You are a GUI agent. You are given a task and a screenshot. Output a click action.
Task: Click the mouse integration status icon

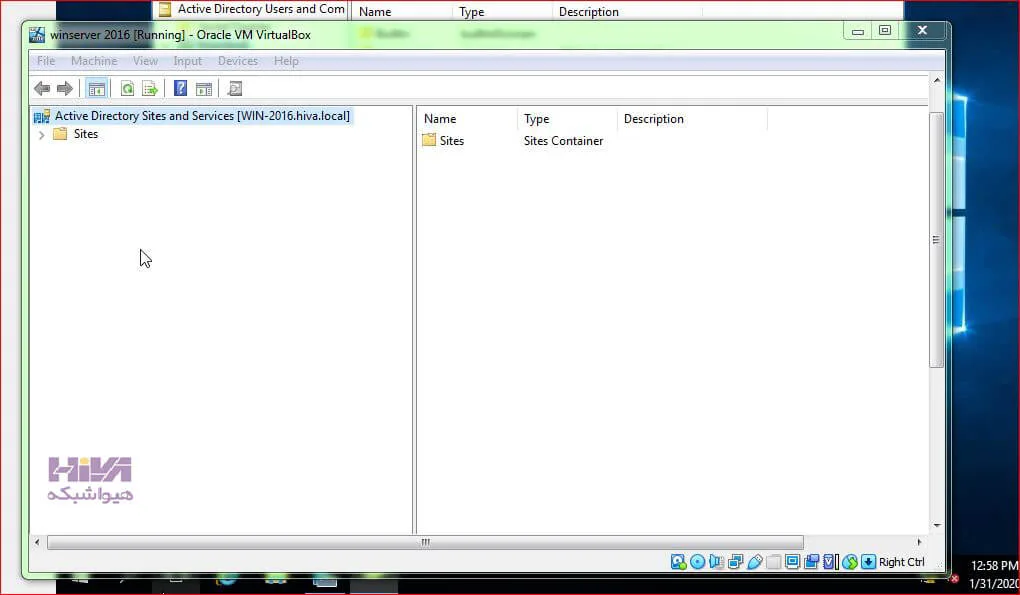click(850, 562)
